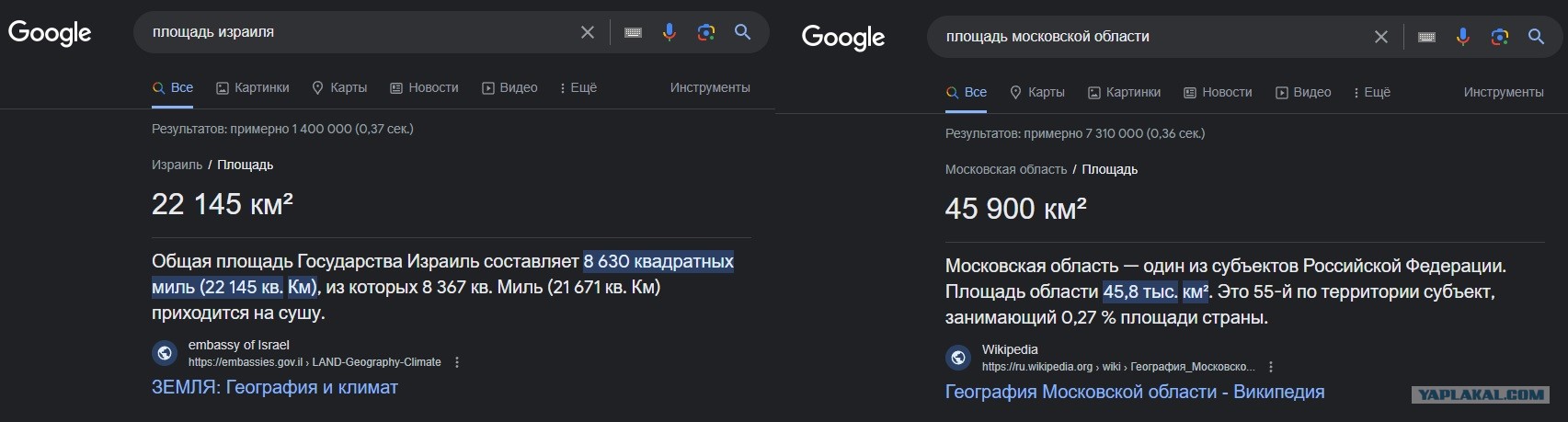Start voice search in right search bar

click(x=1463, y=37)
